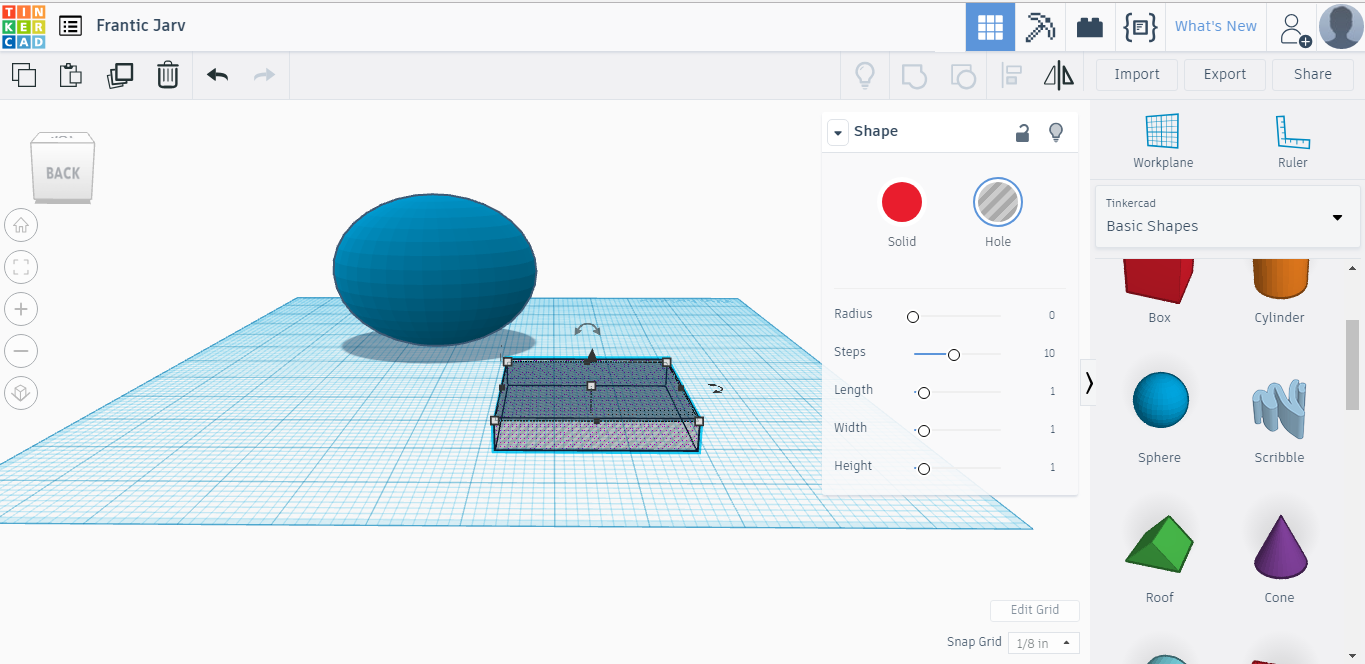This screenshot has height=664, width=1365.
Task: Set shape to Hole
Action: point(998,203)
